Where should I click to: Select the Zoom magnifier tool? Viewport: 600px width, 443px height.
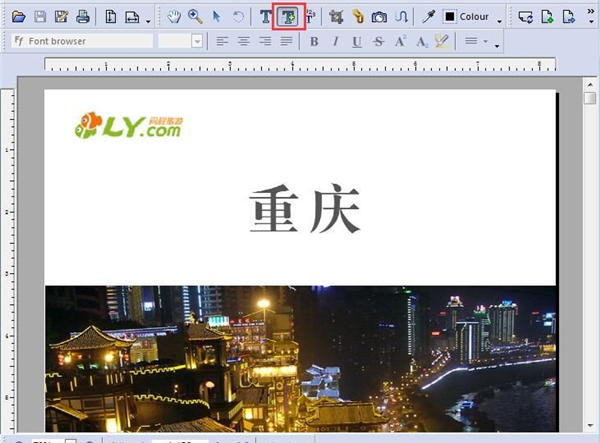point(196,17)
